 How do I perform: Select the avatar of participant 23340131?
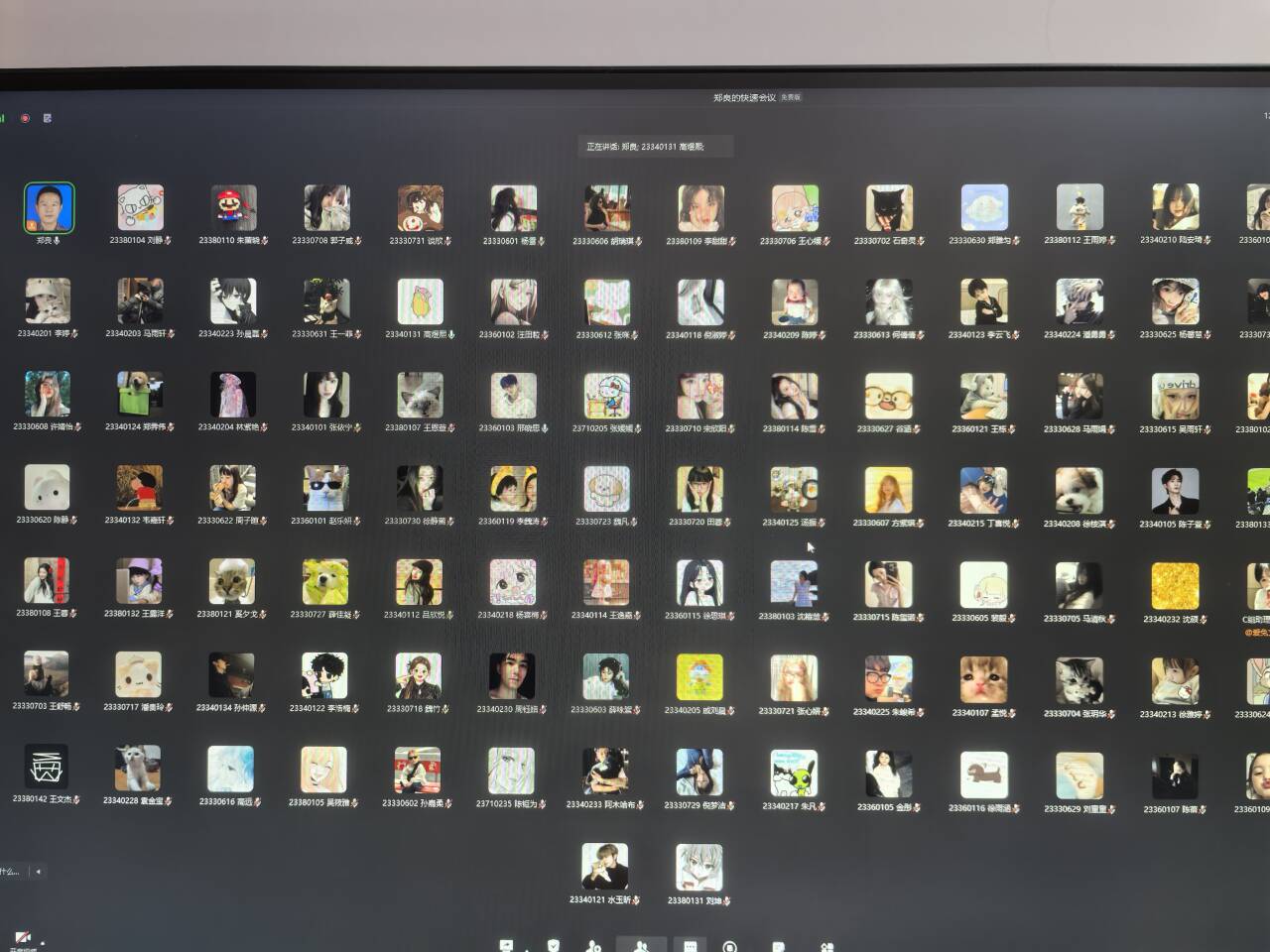coord(421,301)
